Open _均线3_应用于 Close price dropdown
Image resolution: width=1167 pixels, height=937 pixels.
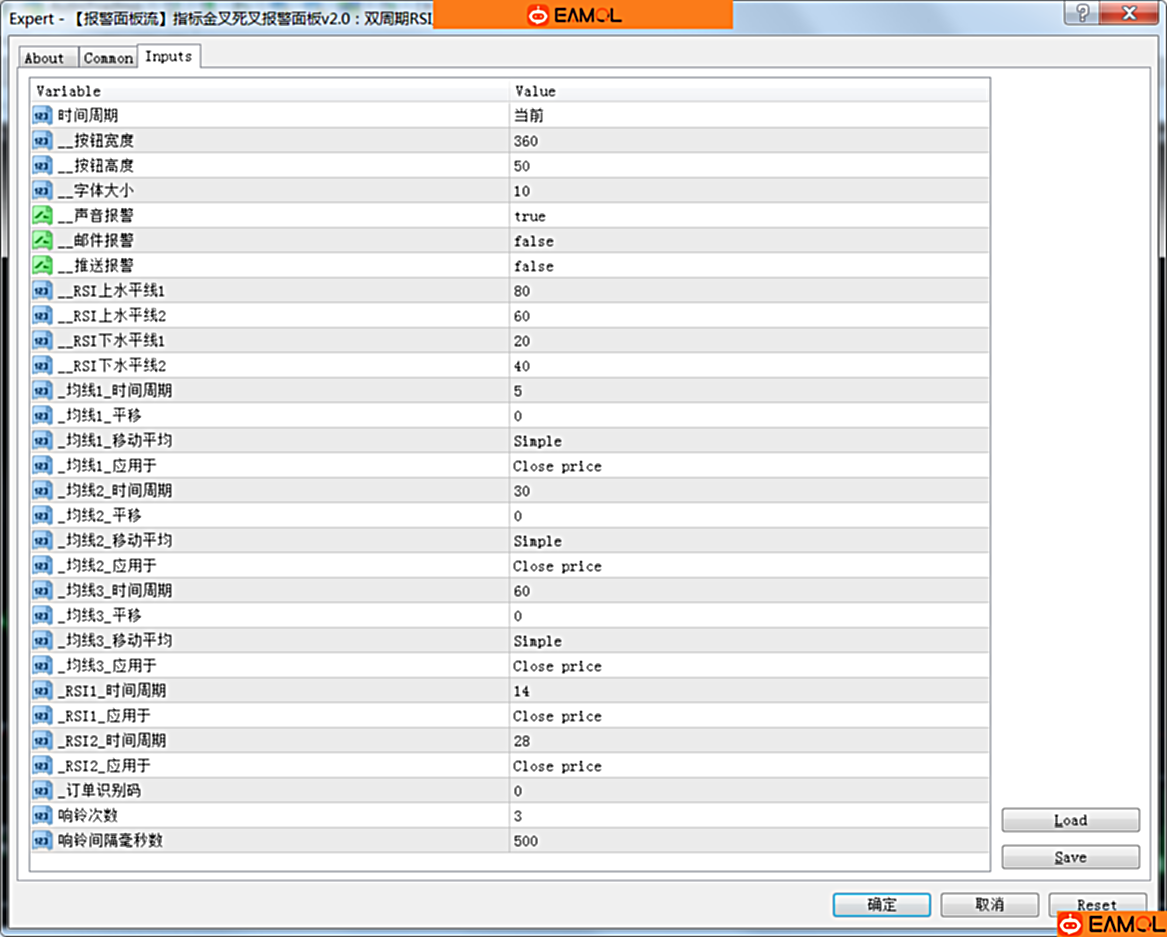coord(749,666)
